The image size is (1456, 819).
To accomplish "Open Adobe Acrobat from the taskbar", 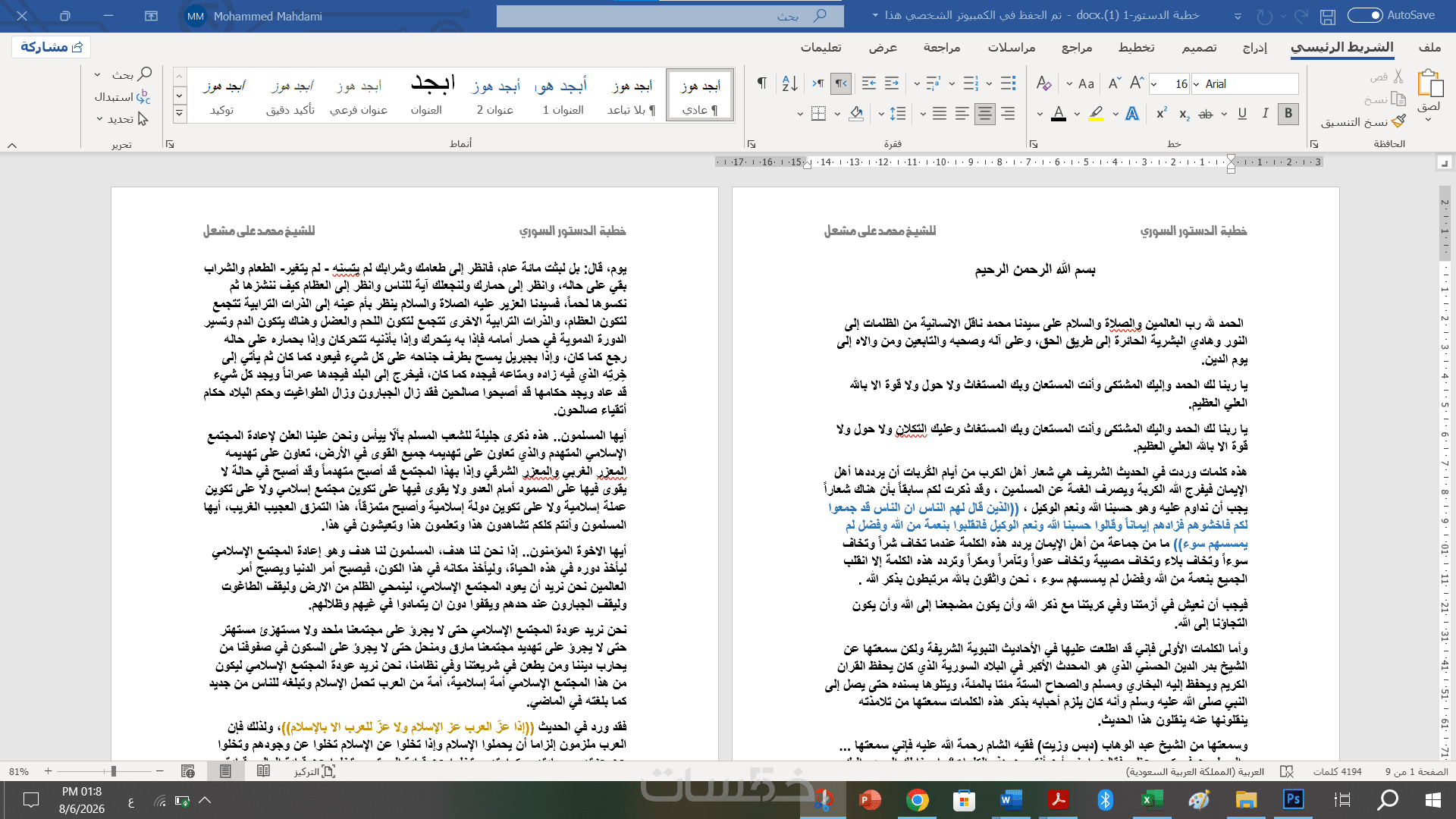I will [x=1058, y=800].
